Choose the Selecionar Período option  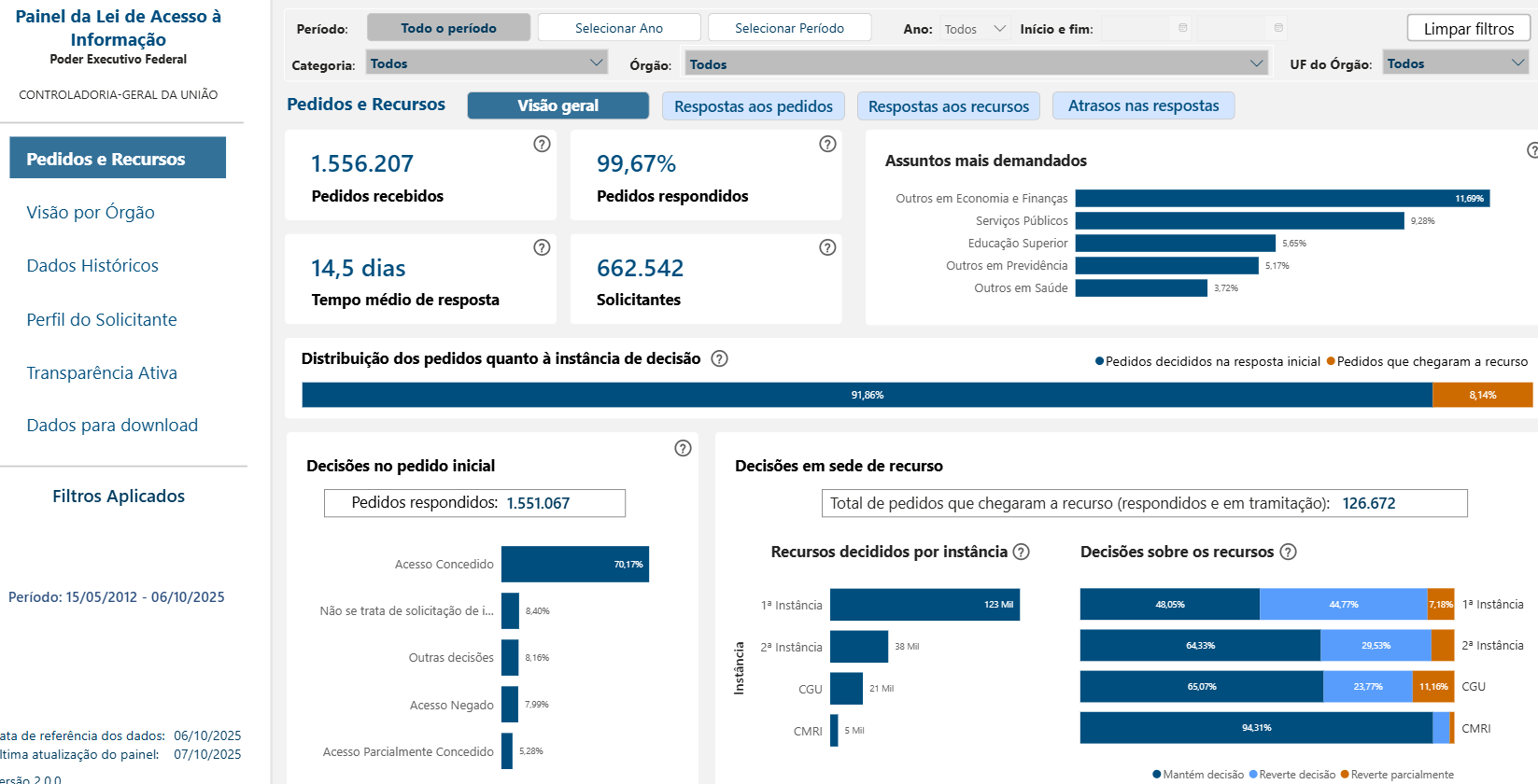tap(789, 28)
